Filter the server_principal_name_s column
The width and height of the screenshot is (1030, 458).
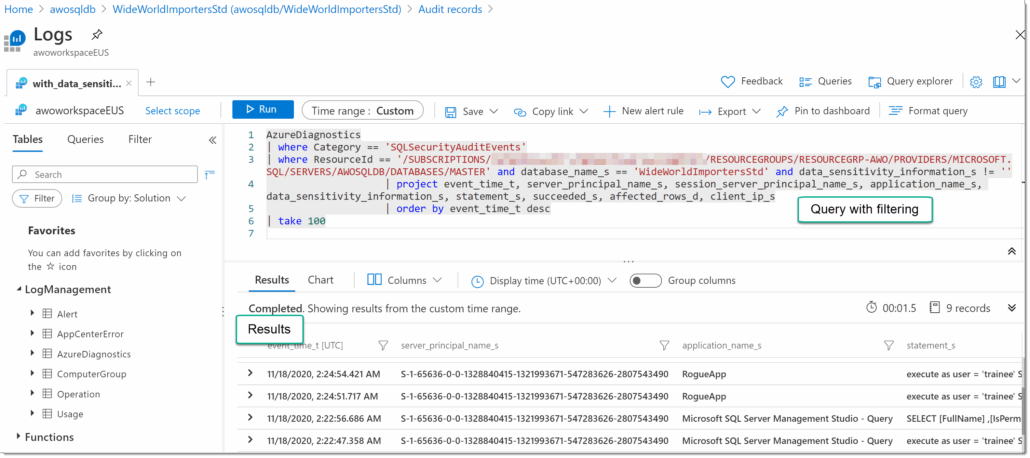click(x=664, y=345)
